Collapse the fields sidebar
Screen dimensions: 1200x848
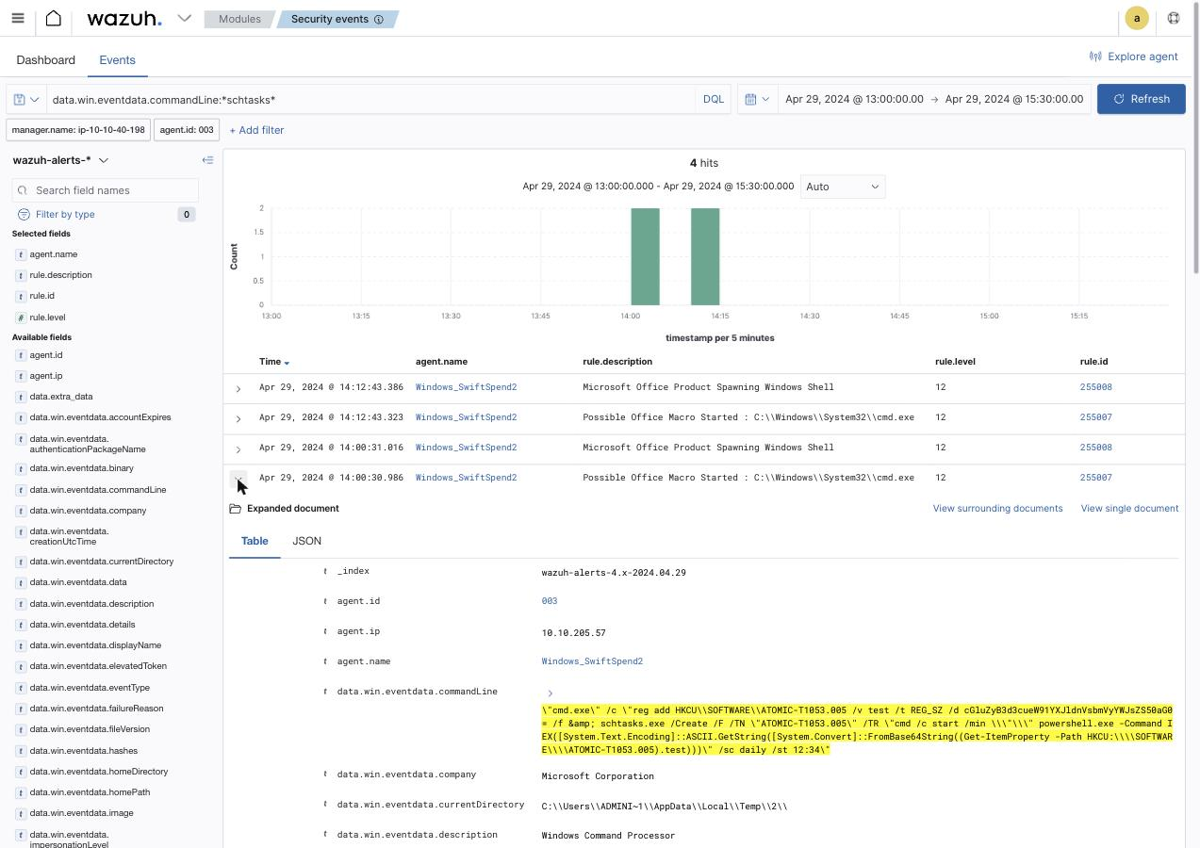point(207,160)
